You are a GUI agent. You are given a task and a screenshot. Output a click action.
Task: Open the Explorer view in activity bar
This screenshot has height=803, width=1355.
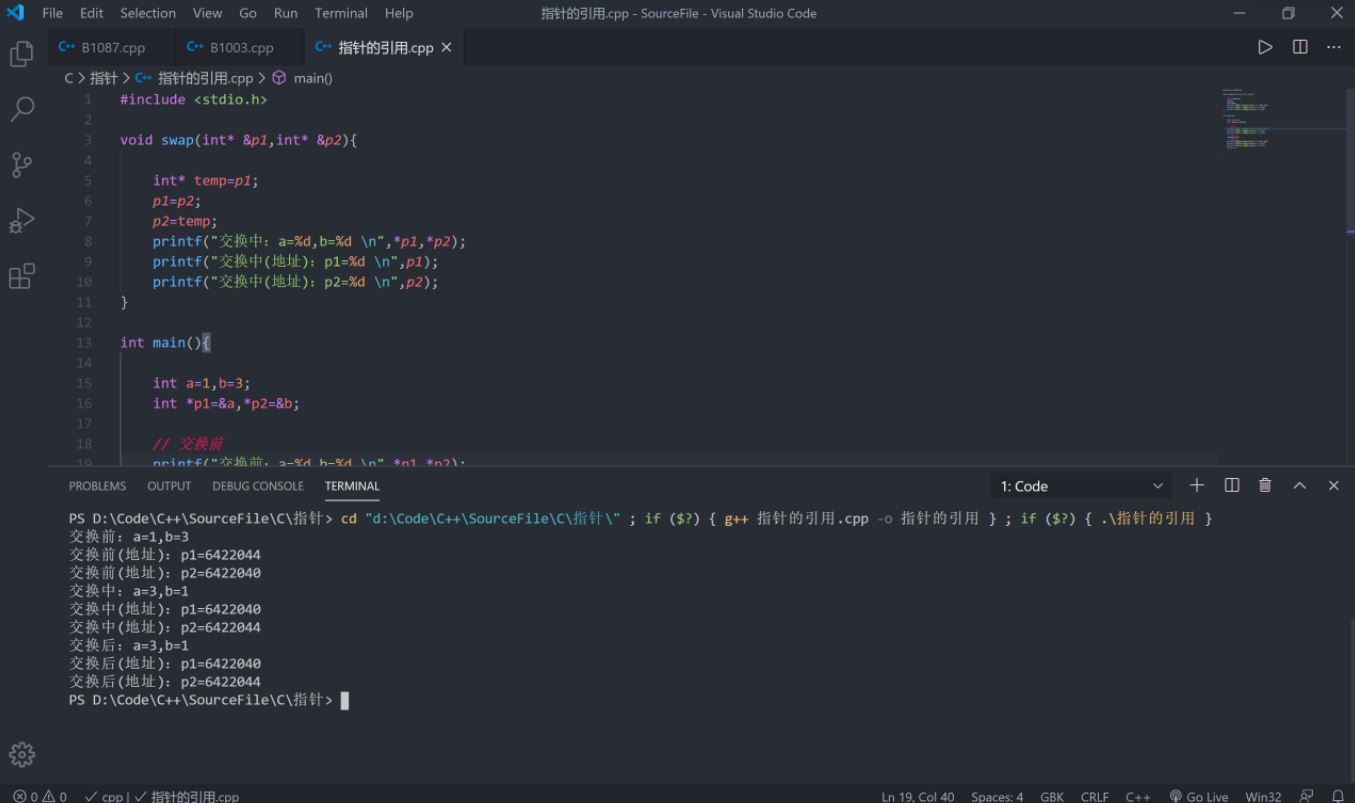22,53
